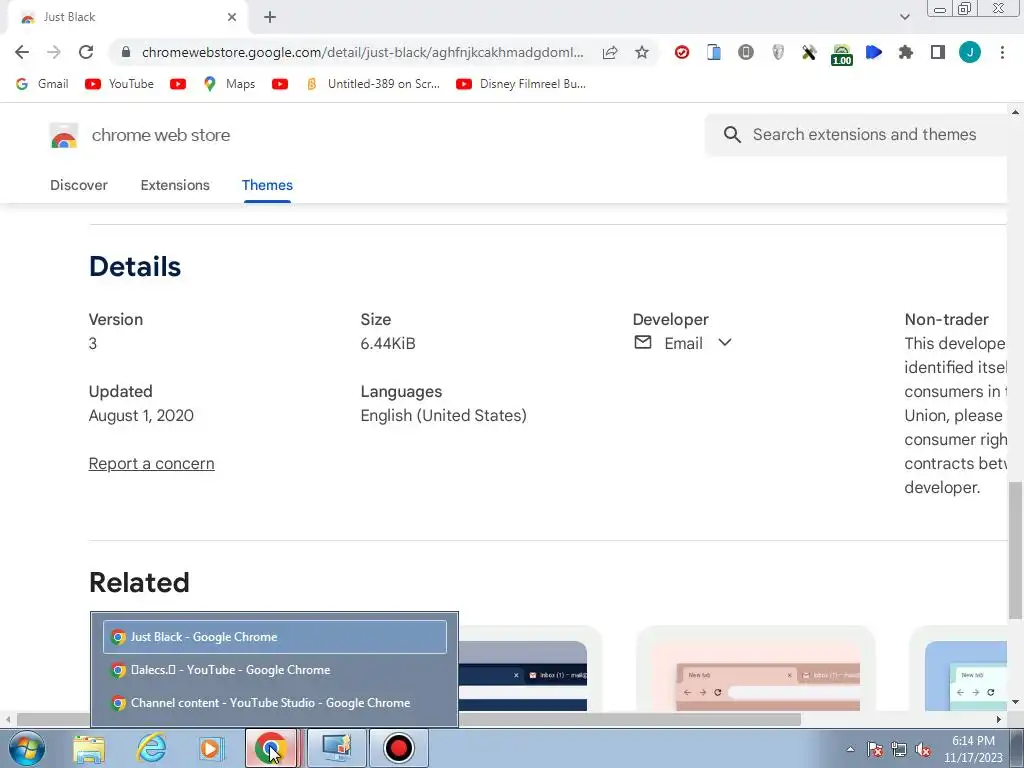Open the tab search dropdown arrow

click(904, 17)
